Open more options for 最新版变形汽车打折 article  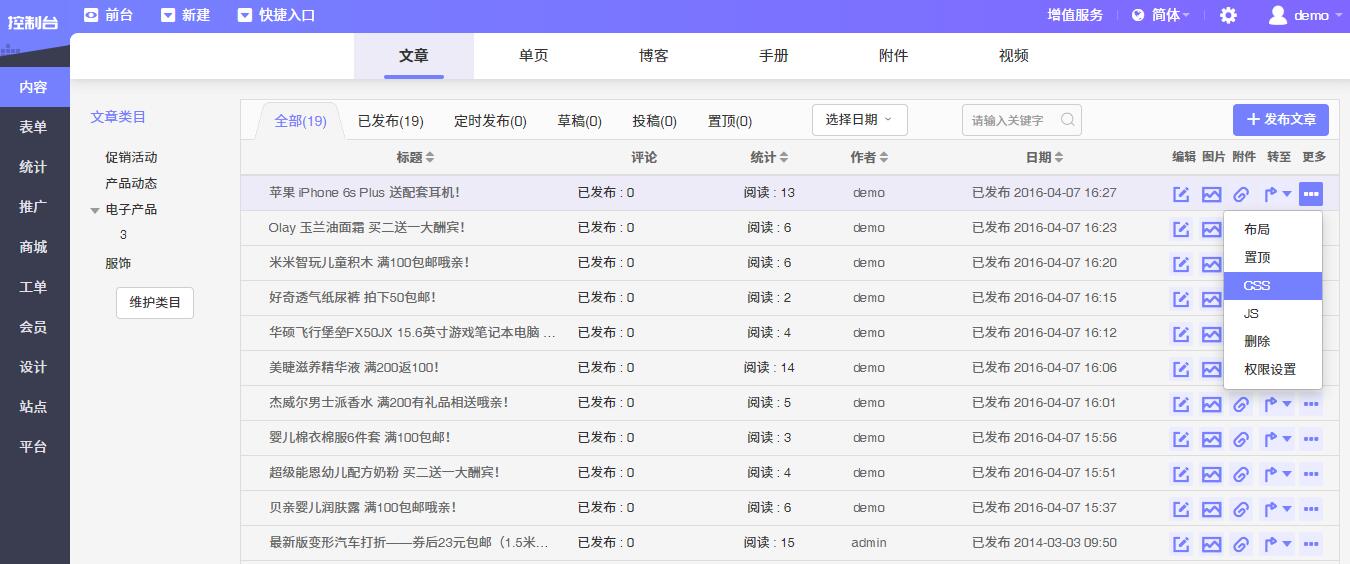(x=1311, y=544)
